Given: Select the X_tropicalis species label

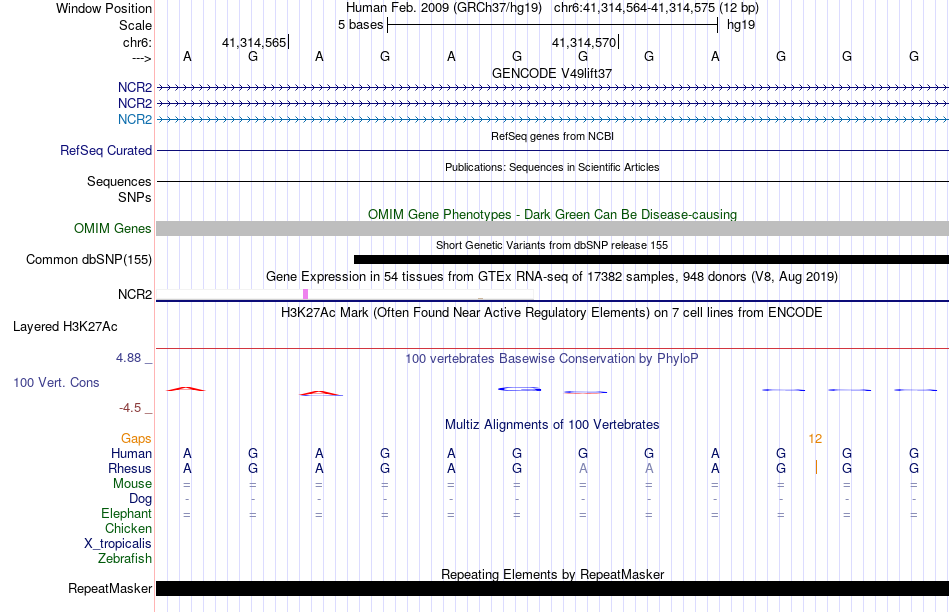Looking at the screenshot, I should [118, 544].
